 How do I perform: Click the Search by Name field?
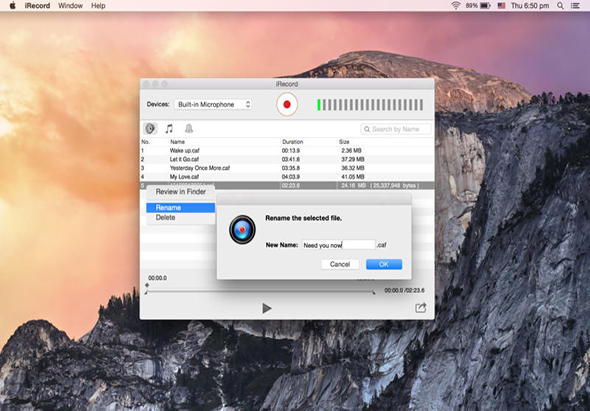click(x=396, y=129)
